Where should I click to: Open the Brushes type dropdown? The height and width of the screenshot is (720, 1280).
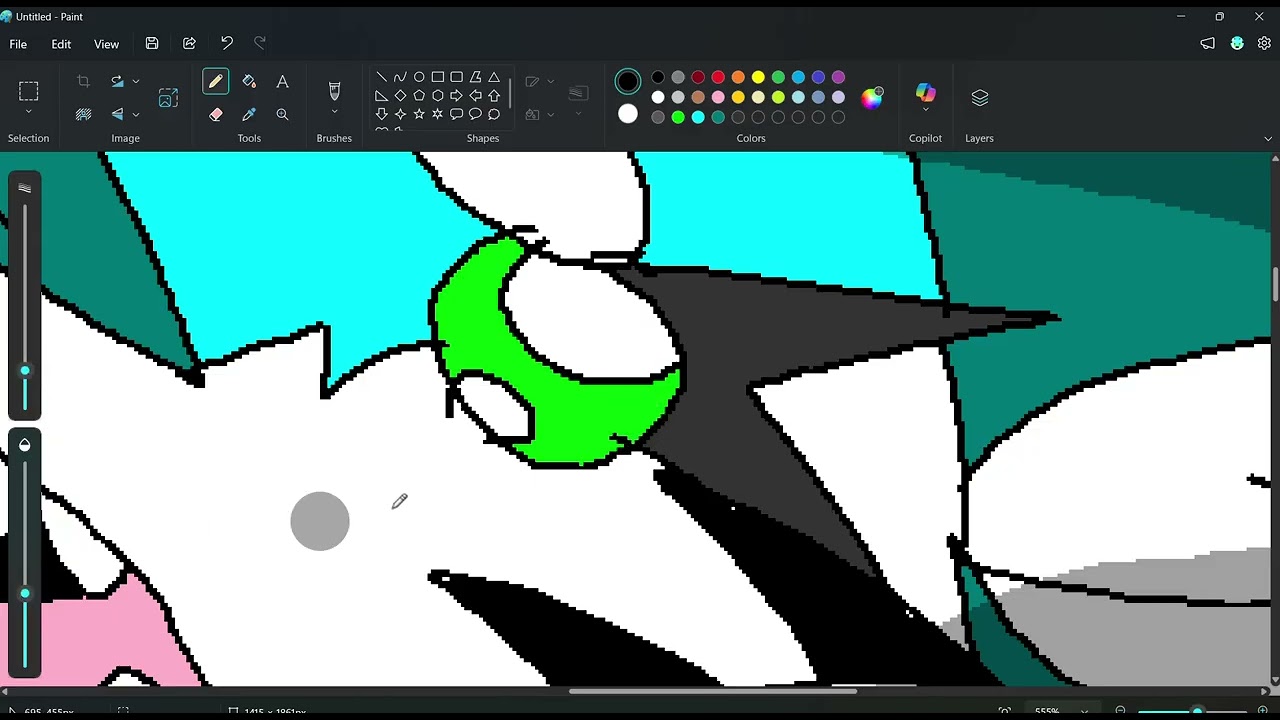[334, 112]
